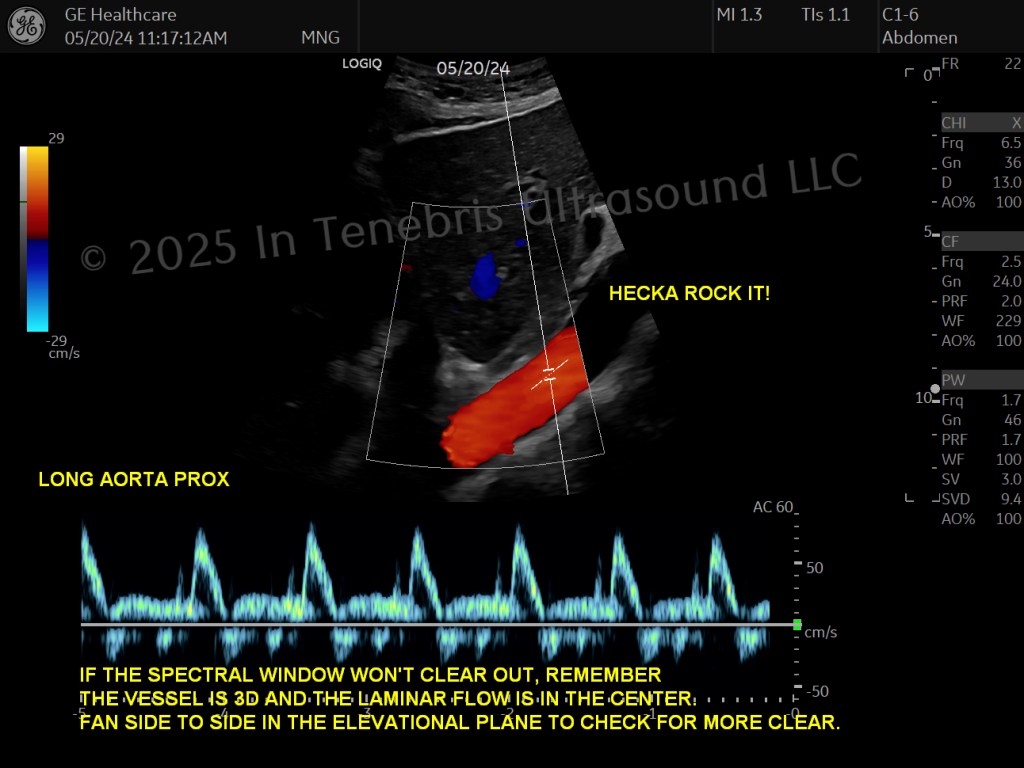Click the GE Healthcare logo
1024x768 pixels.
pyautogui.click(x=27, y=26)
